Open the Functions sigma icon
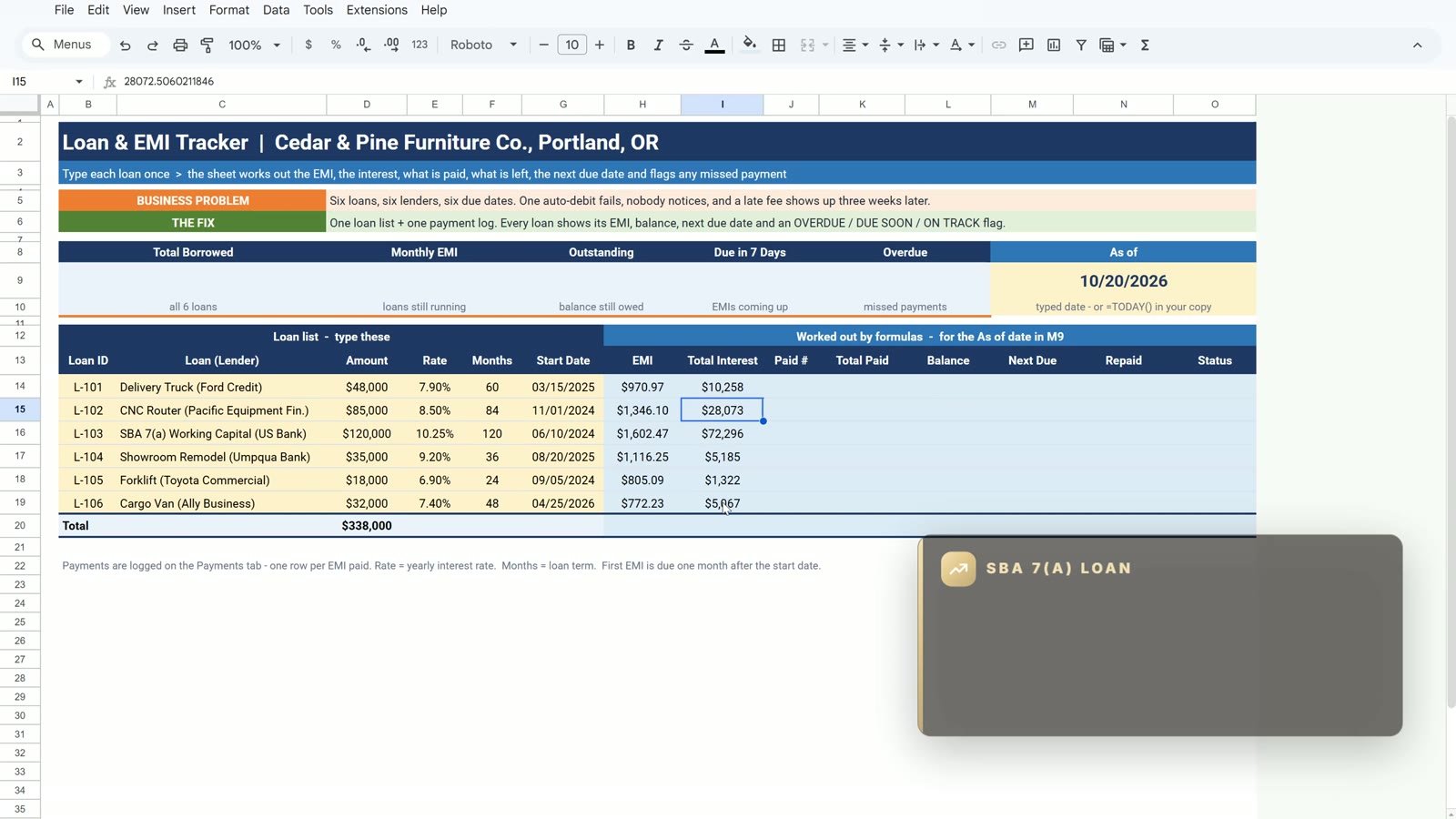 coord(1145,45)
